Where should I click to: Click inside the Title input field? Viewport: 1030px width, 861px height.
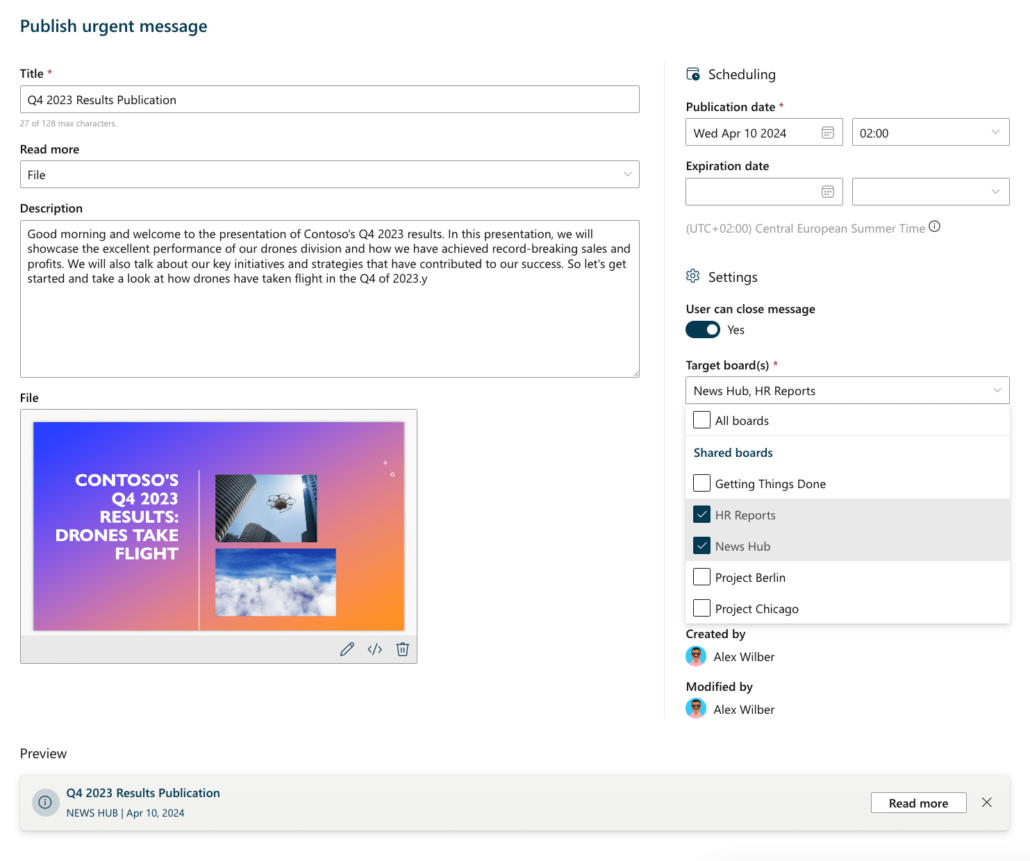pyautogui.click(x=330, y=99)
